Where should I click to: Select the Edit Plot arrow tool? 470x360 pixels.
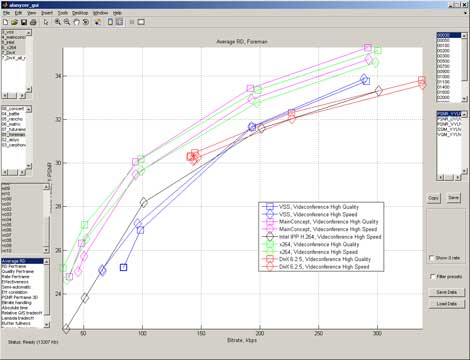[x=46, y=22]
